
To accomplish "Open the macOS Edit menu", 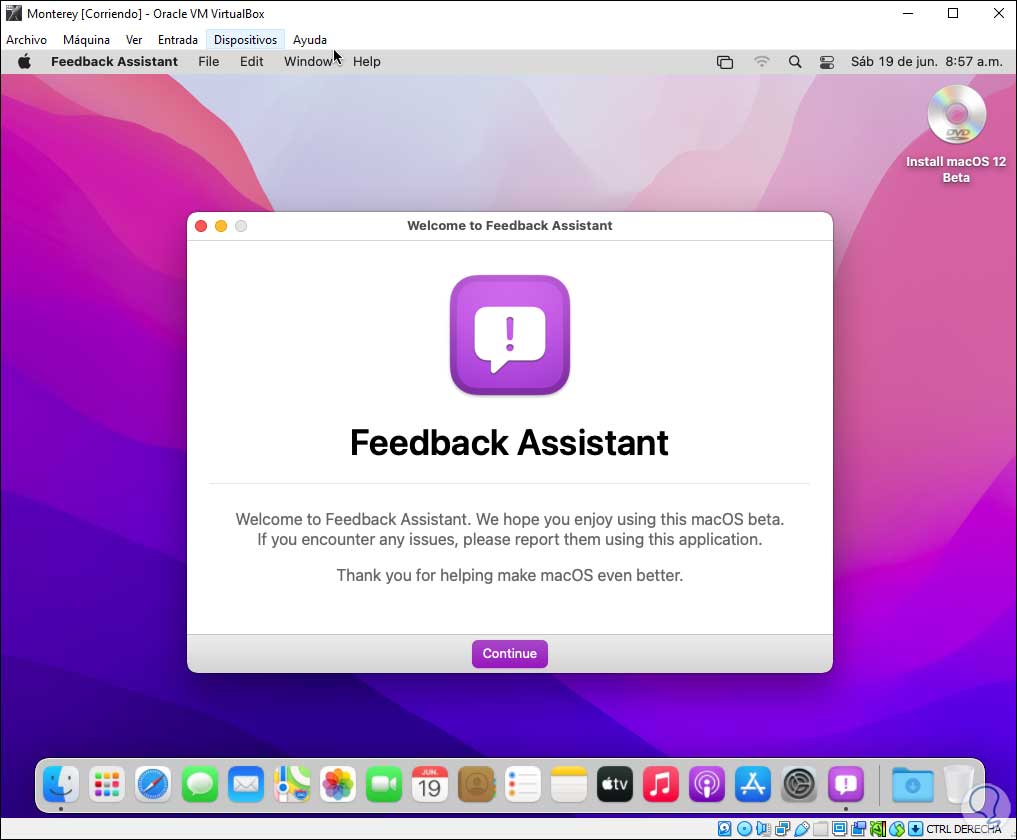I will click(x=251, y=62).
